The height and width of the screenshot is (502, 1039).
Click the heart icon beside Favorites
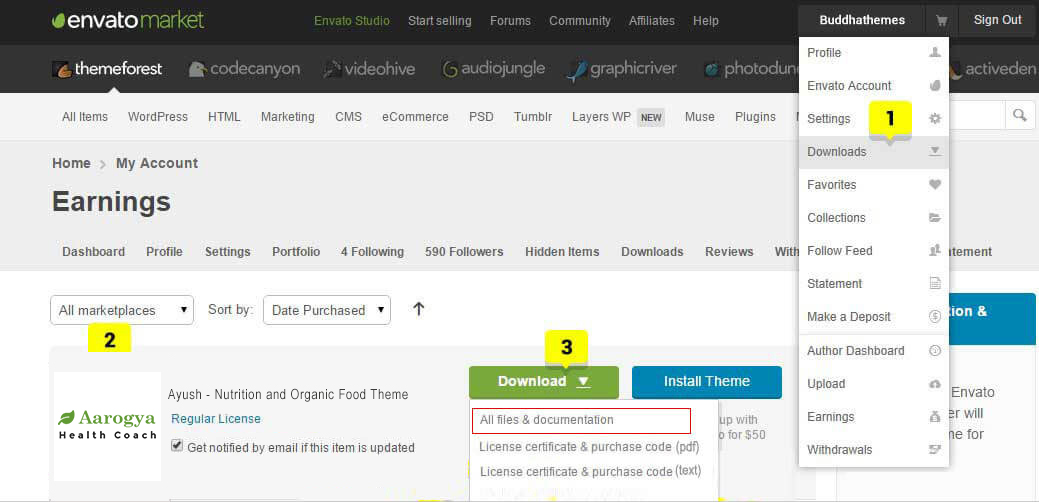(x=934, y=185)
